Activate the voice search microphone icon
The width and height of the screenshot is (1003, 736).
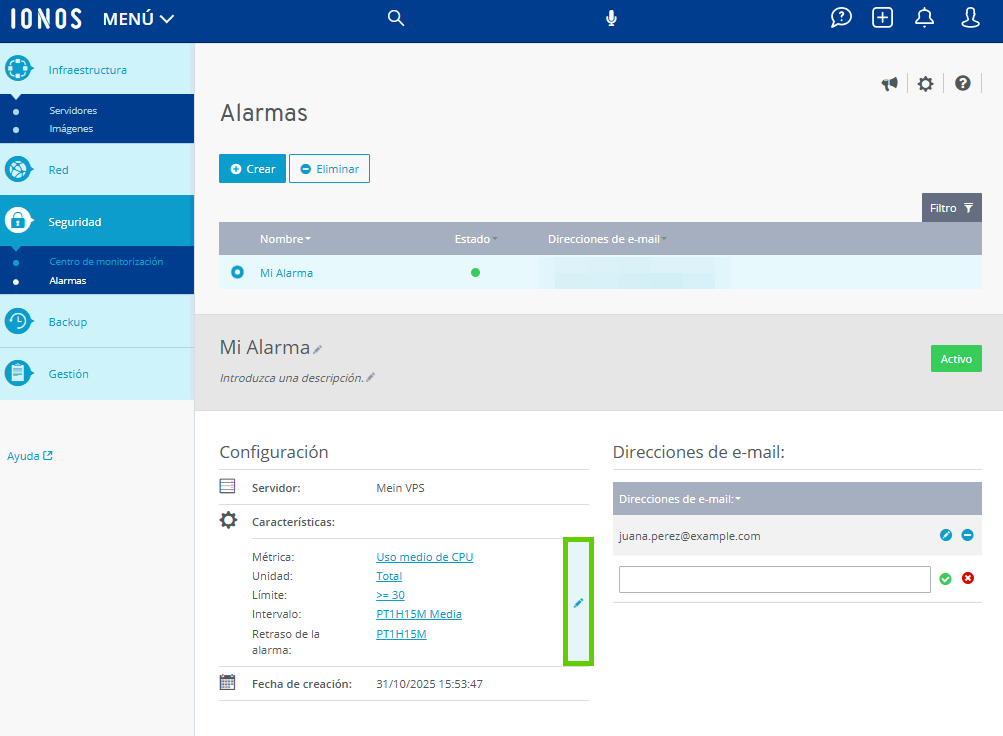pos(611,17)
